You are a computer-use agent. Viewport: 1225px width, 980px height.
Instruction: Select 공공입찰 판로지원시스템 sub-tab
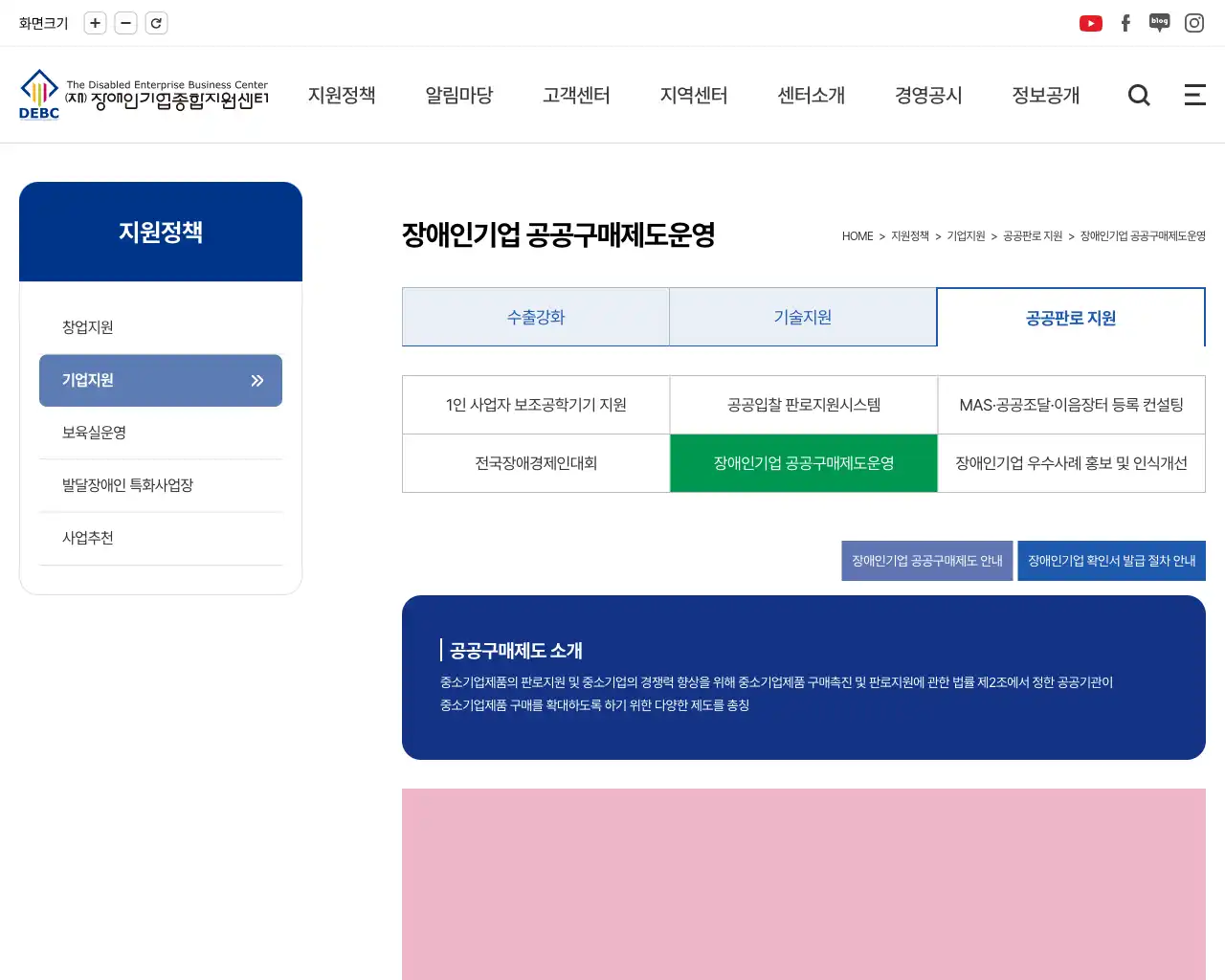pos(804,405)
